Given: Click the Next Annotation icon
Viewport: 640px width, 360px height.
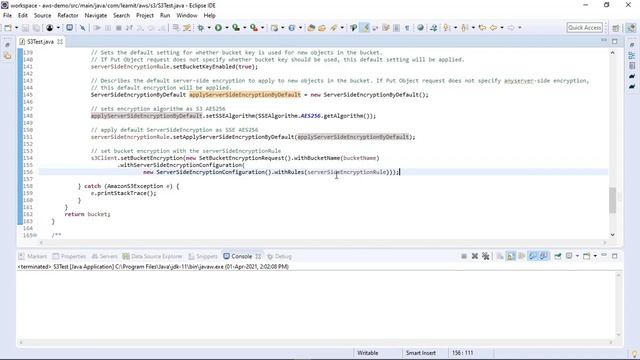Looking at the screenshot, I should pyautogui.click(x=447, y=28).
